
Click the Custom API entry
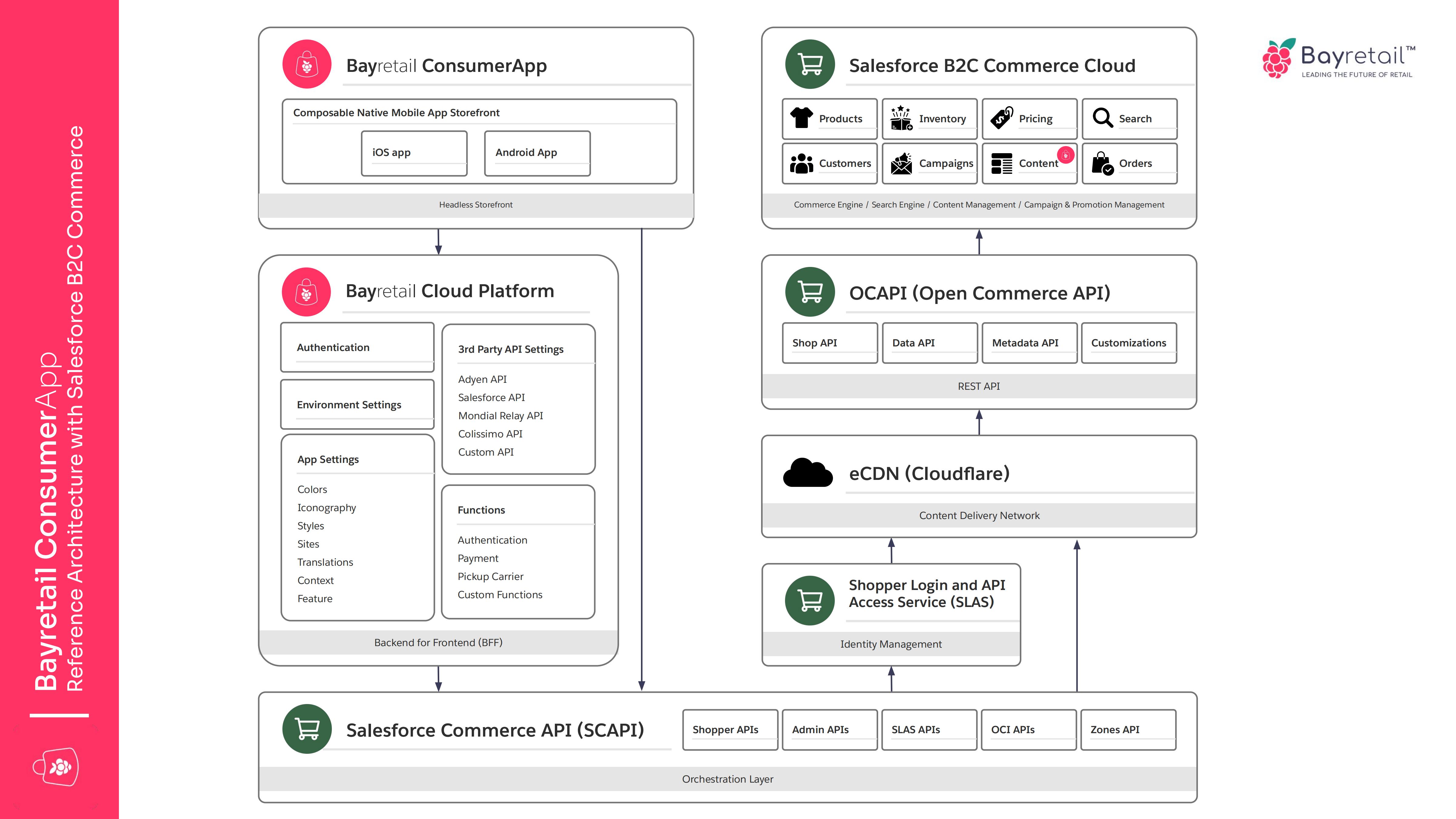pyautogui.click(x=486, y=452)
